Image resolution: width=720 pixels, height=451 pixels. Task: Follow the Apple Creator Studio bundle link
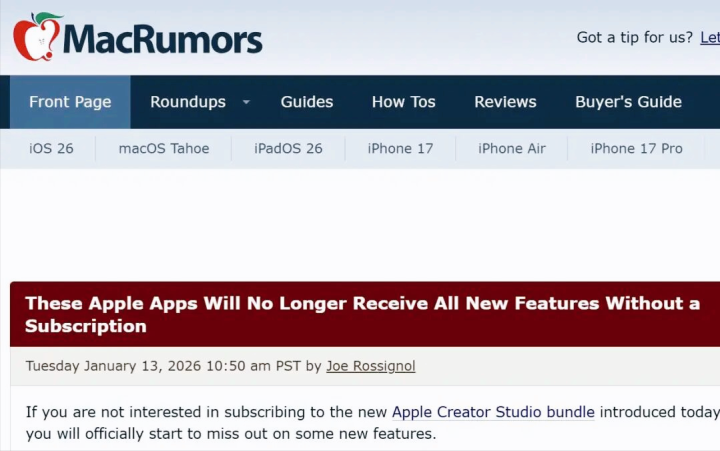(493, 412)
